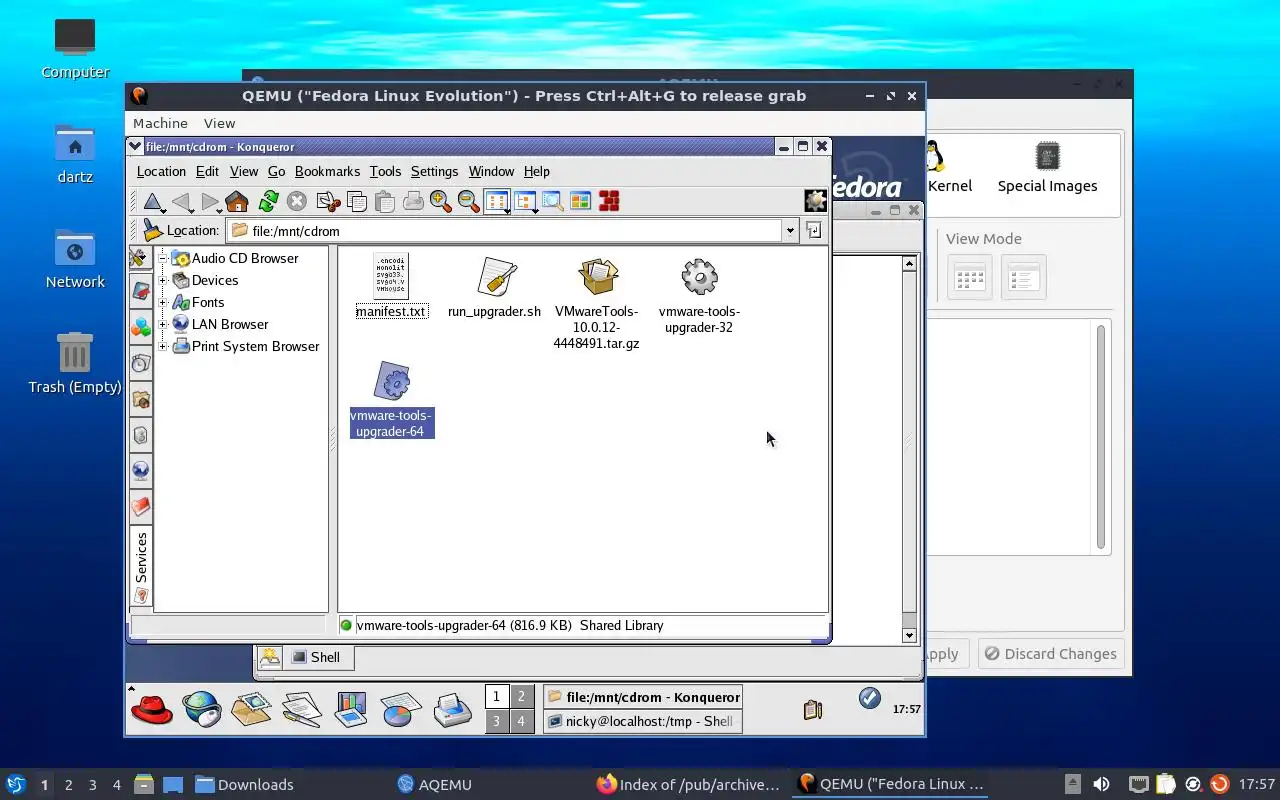Screen dimensions: 1280x800
Task: Go up one directory in Konqueror
Action: (153, 202)
